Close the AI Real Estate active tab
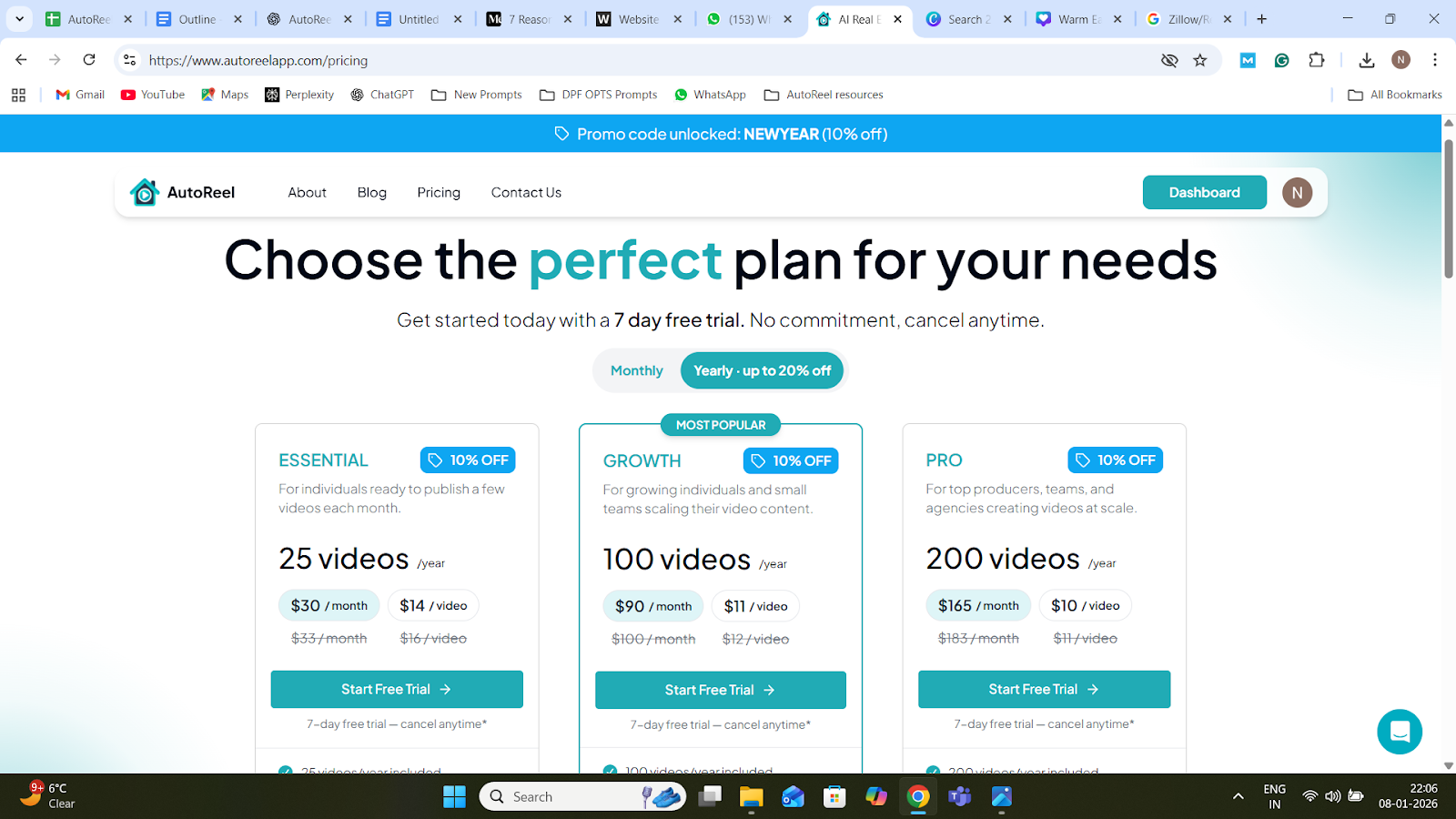Screen dimensions: 1456x819 click(898, 19)
